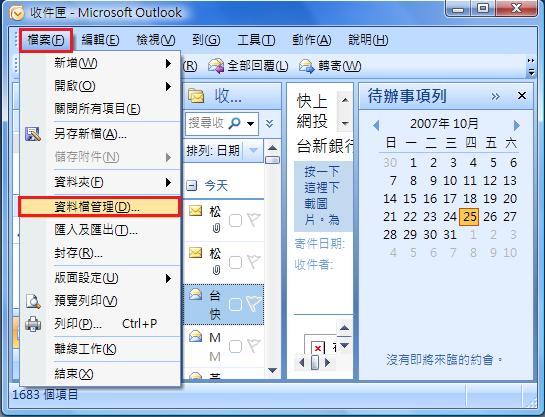
Task: Click the follow-up flag on the first 松 message
Action: point(254,220)
